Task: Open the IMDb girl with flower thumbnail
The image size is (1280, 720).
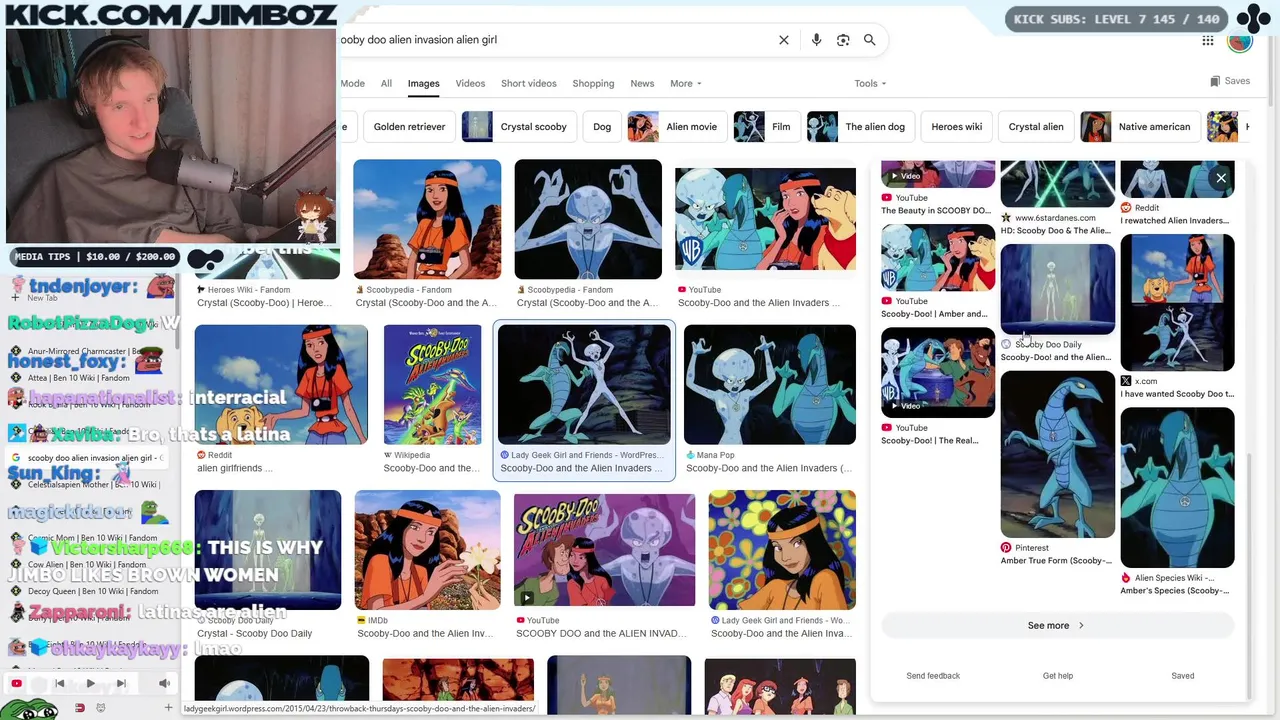Action: tap(427, 550)
